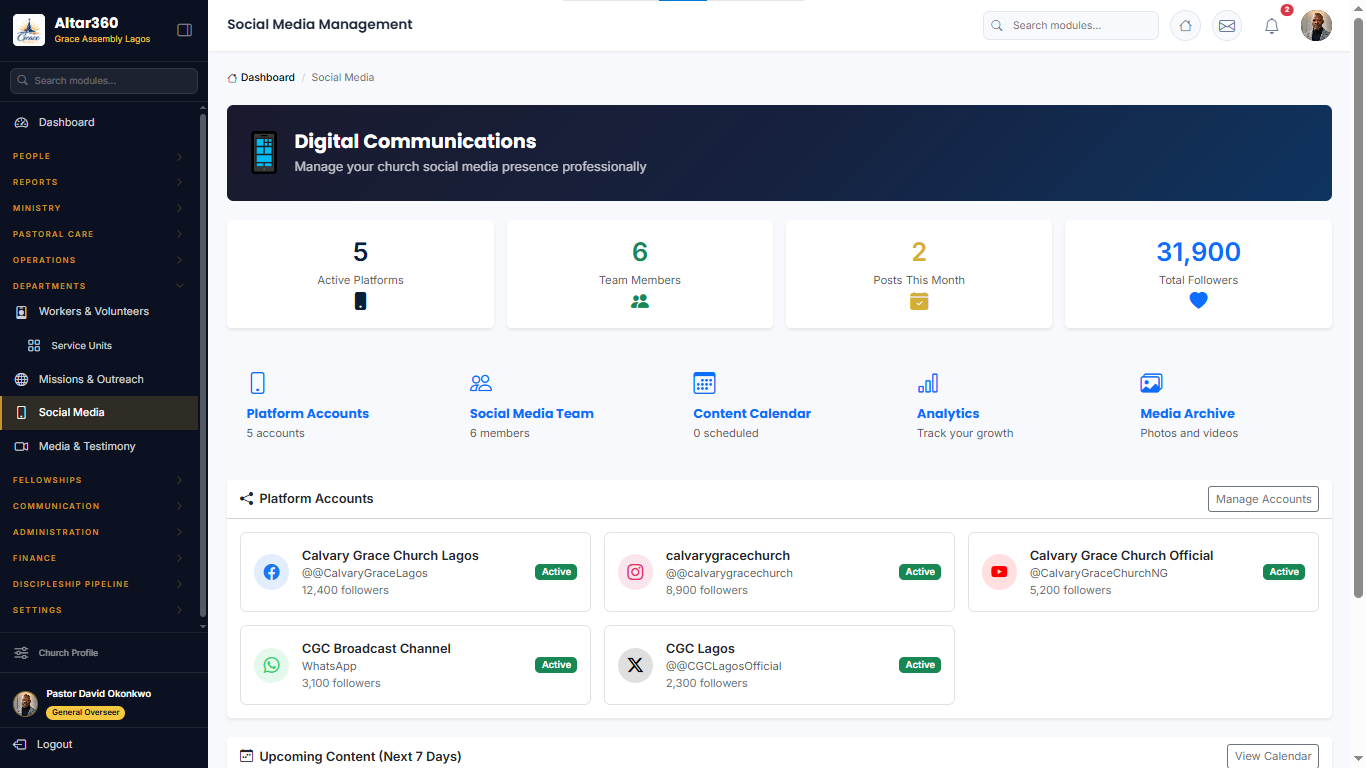Click the Church Profile sliders icon

(x=21, y=653)
